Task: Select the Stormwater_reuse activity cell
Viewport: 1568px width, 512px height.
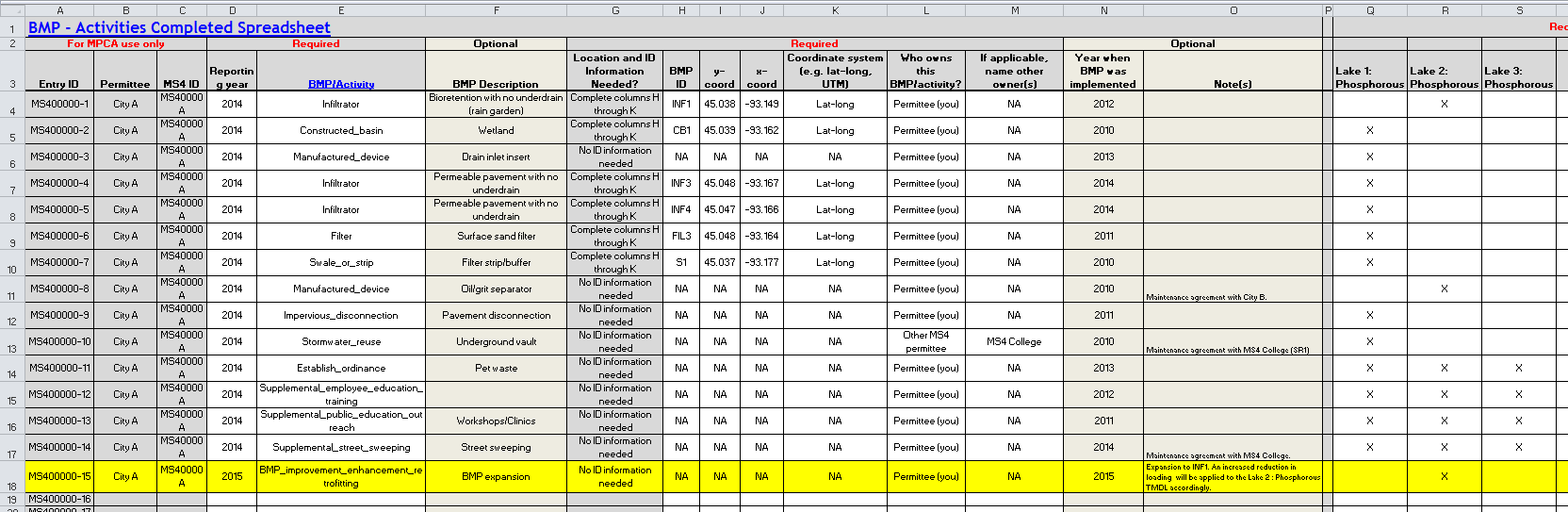Action: (341, 341)
